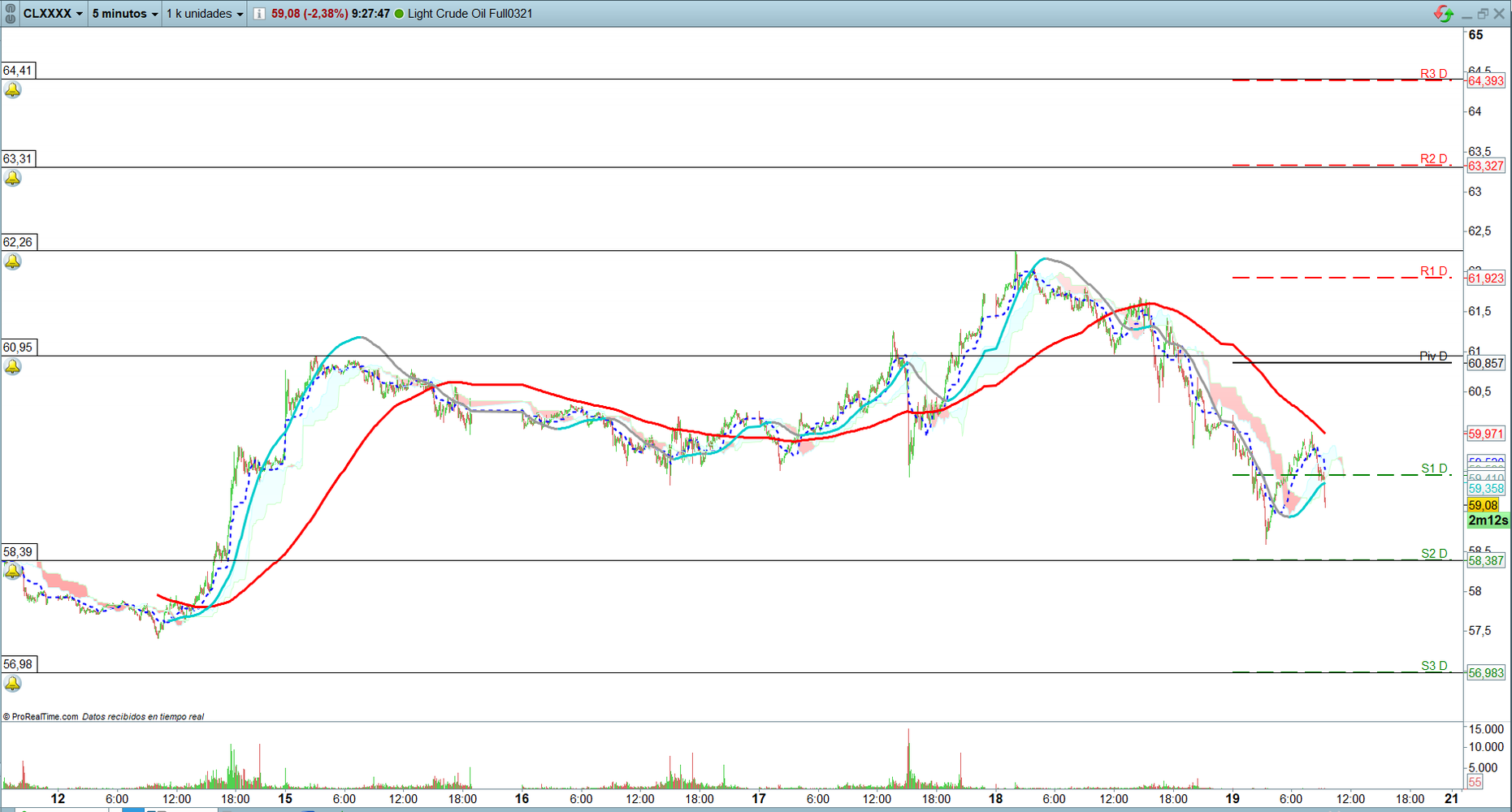The width and height of the screenshot is (1512, 812).
Task: Select the R1 D resistance line label
Action: (x=1434, y=271)
